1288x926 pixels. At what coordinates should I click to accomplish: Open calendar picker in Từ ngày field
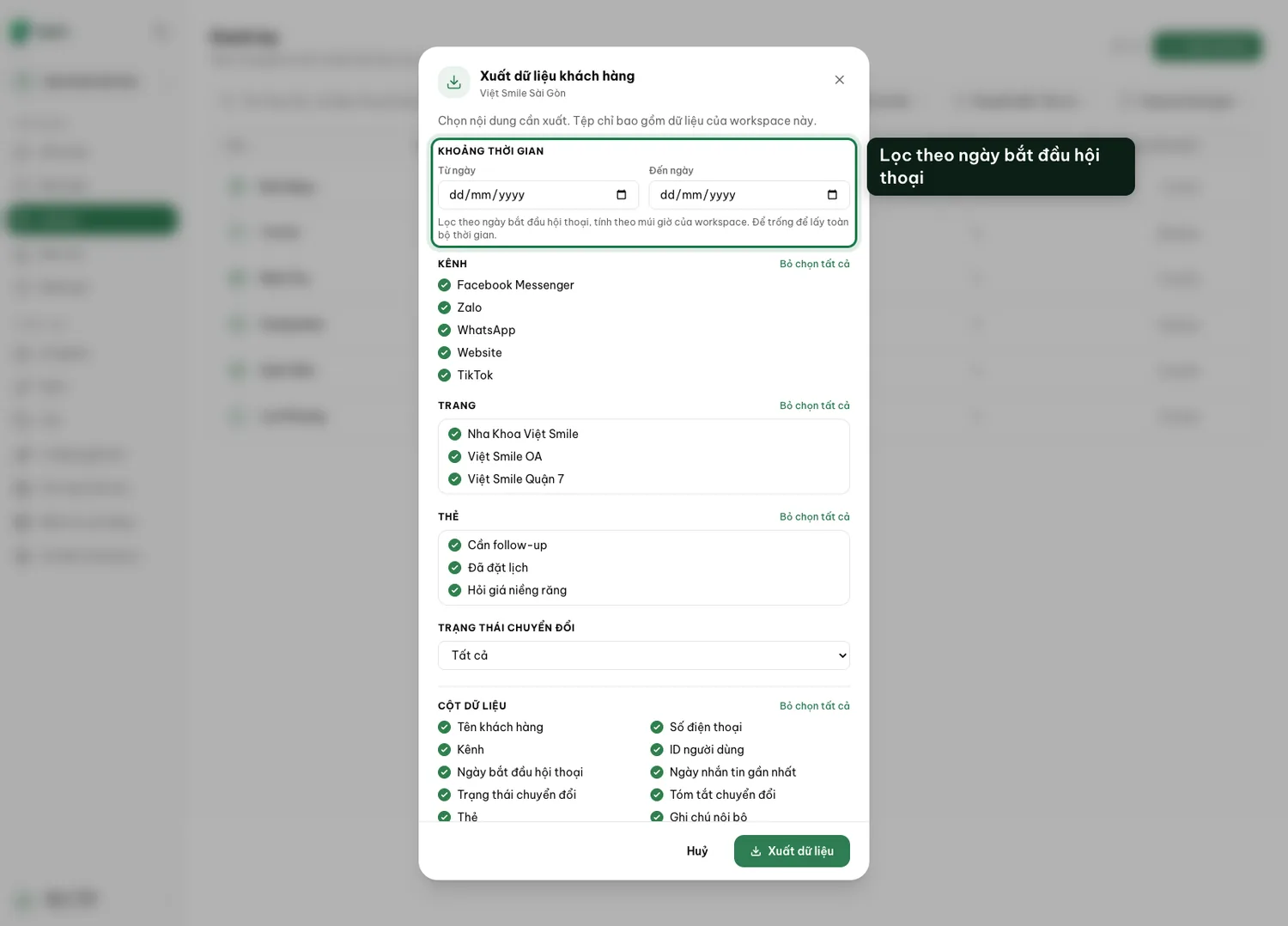622,195
